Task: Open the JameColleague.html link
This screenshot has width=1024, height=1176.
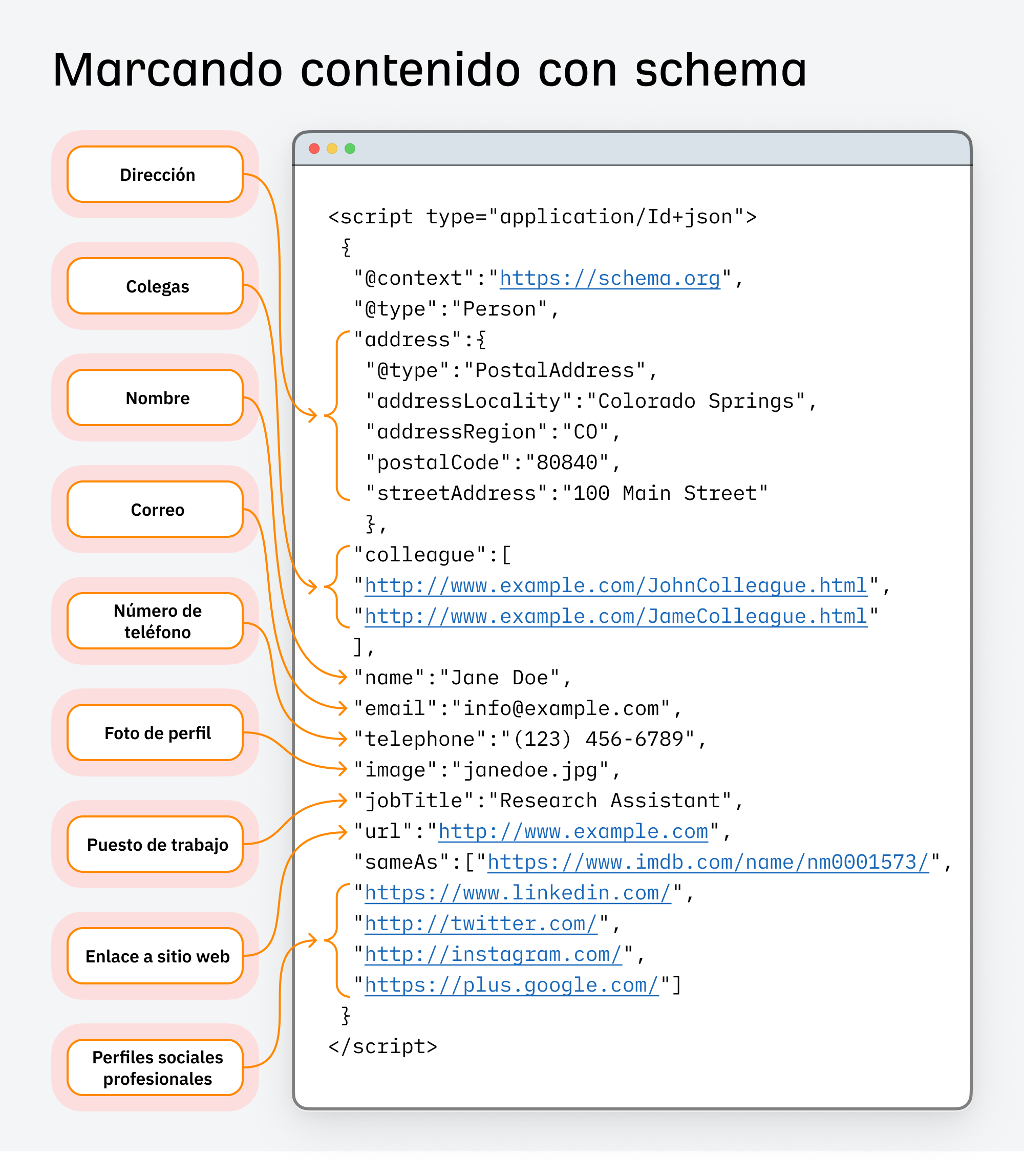Action: pos(614,616)
